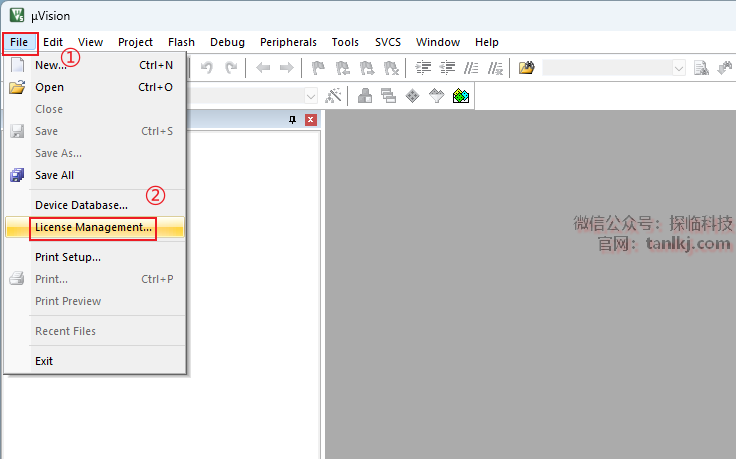
Task: Click the Pack Installer icon
Action: point(460,96)
